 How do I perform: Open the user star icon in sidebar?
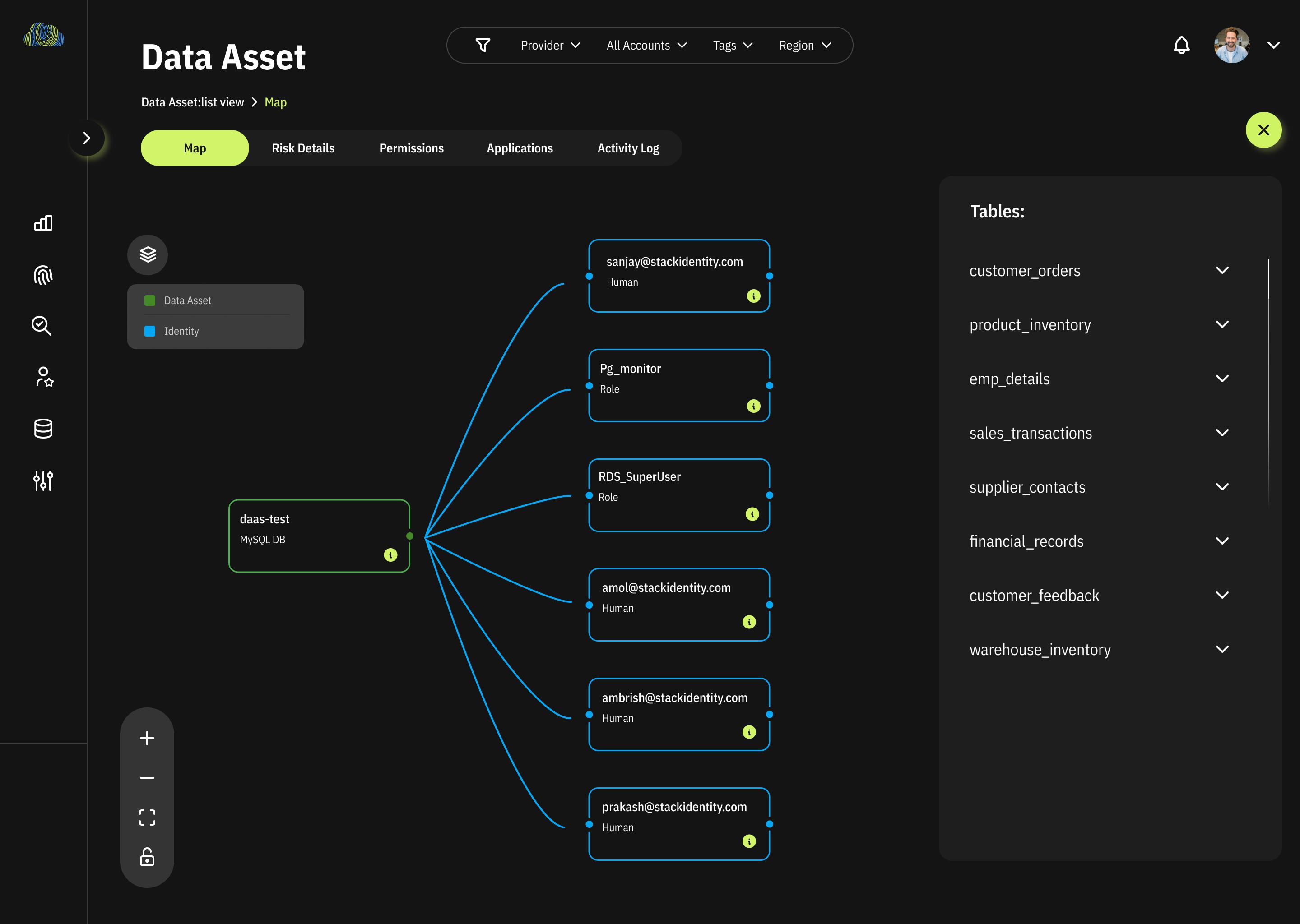pyautogui.click(x=44, y=377)
